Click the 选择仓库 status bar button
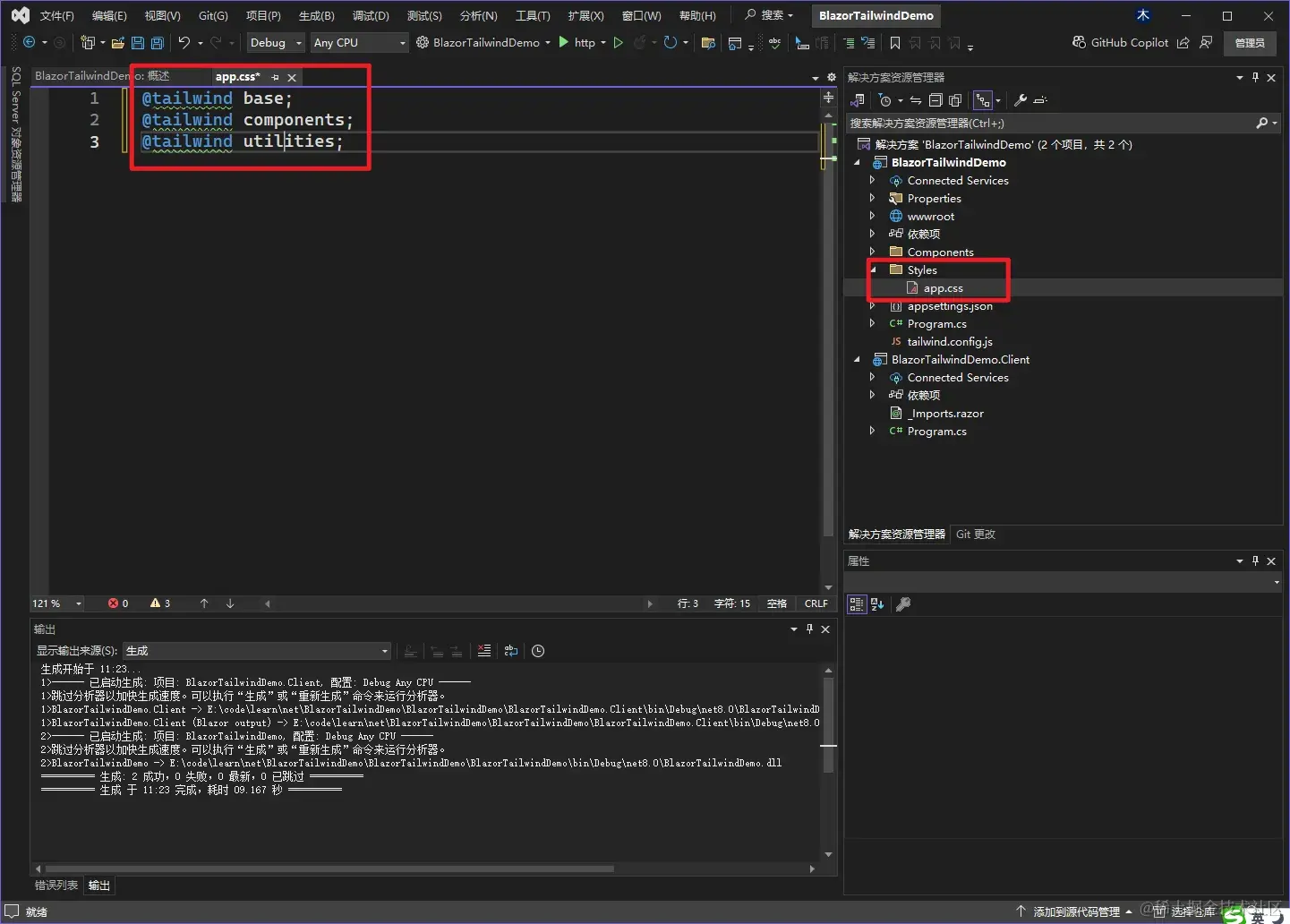Image resolution: width=1290 pixels, height=924 pixels. pos(1185,911)
